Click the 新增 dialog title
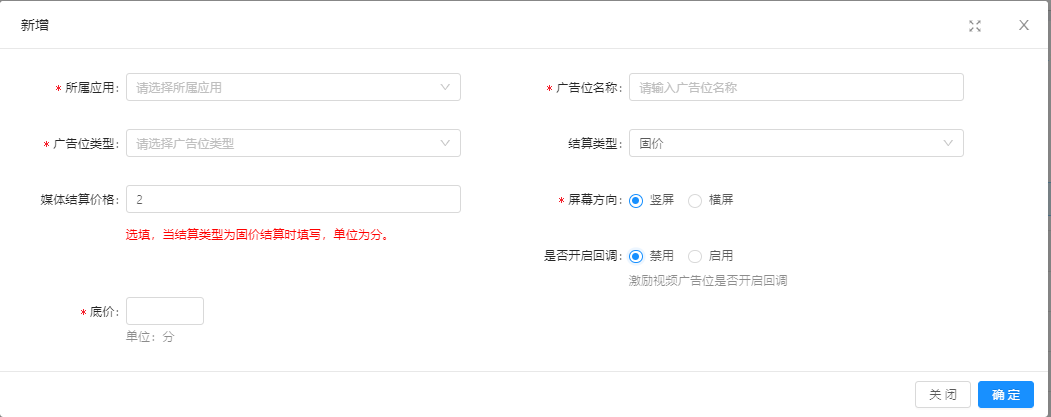 pos(35,25)
